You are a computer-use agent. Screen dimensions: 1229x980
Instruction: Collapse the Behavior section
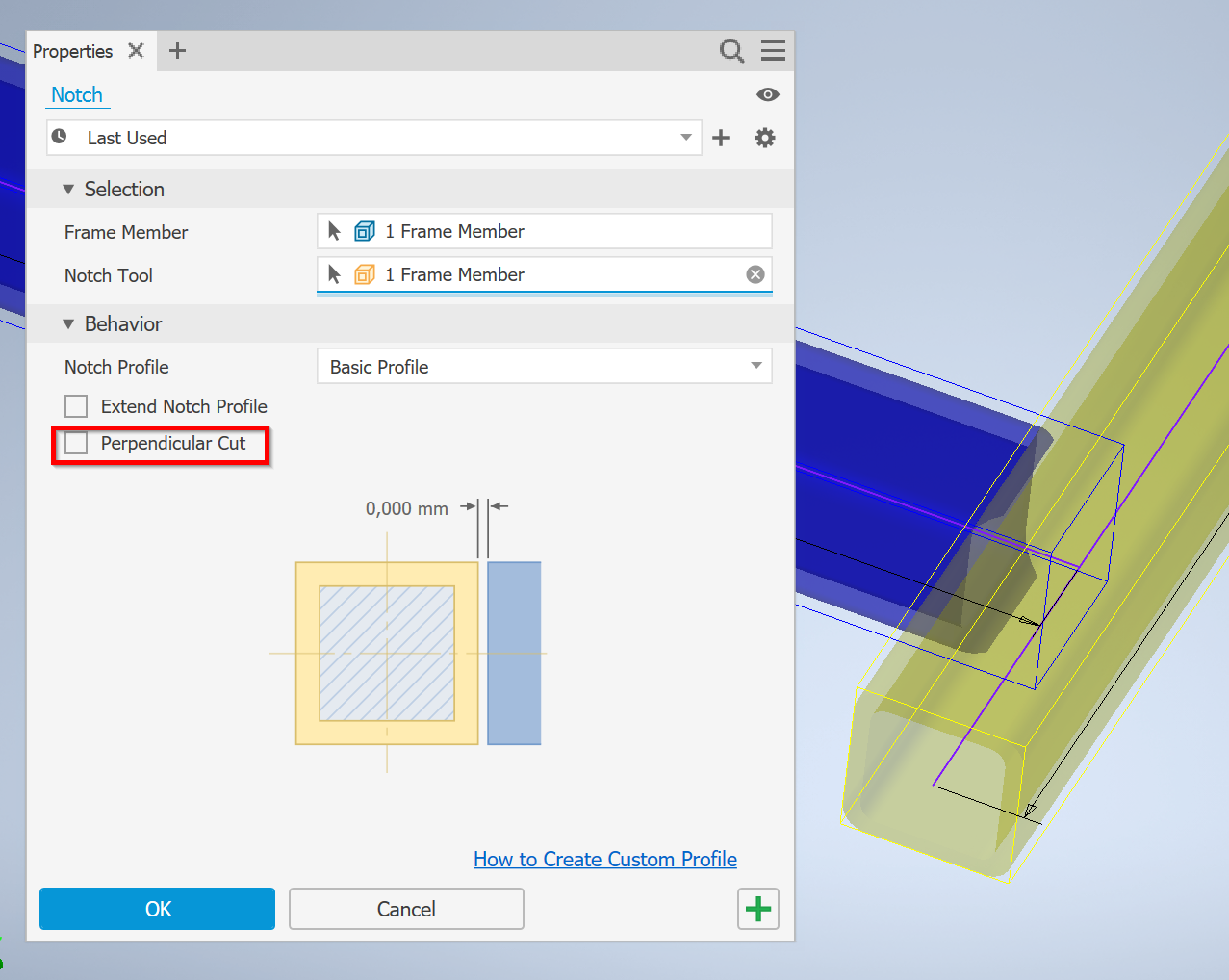point(68,324)
